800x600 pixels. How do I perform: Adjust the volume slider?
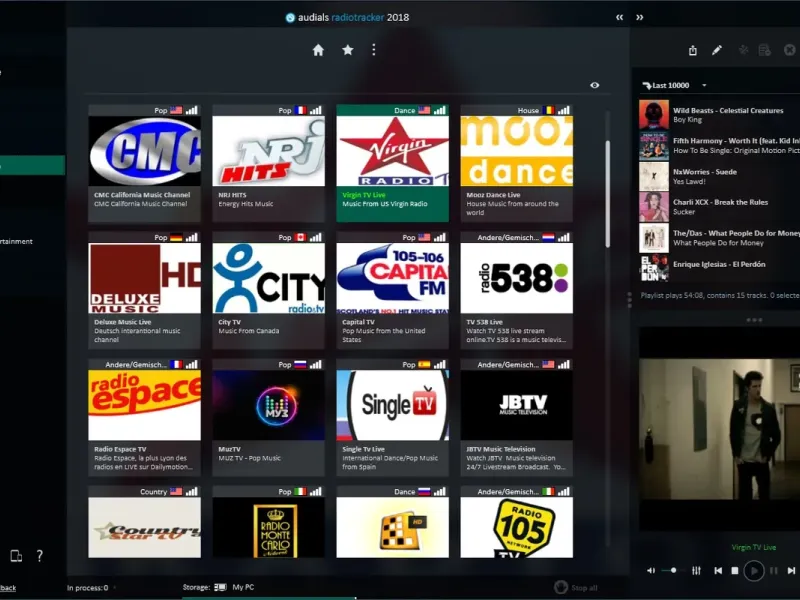(673, 570)
